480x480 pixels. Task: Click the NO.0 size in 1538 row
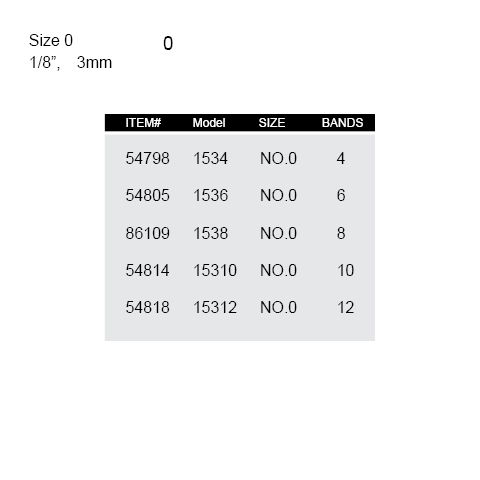278,233
